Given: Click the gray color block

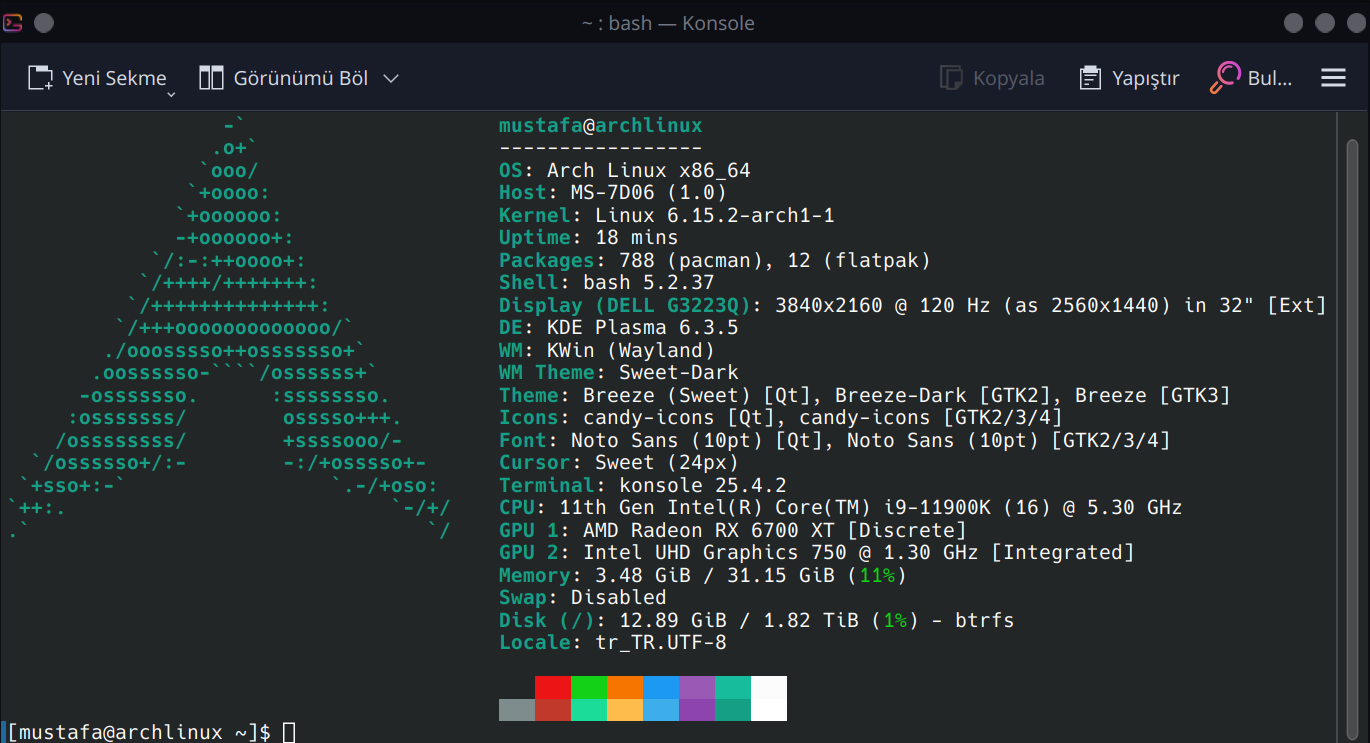Looking at the screenshot, I should (x=517, y=709).
